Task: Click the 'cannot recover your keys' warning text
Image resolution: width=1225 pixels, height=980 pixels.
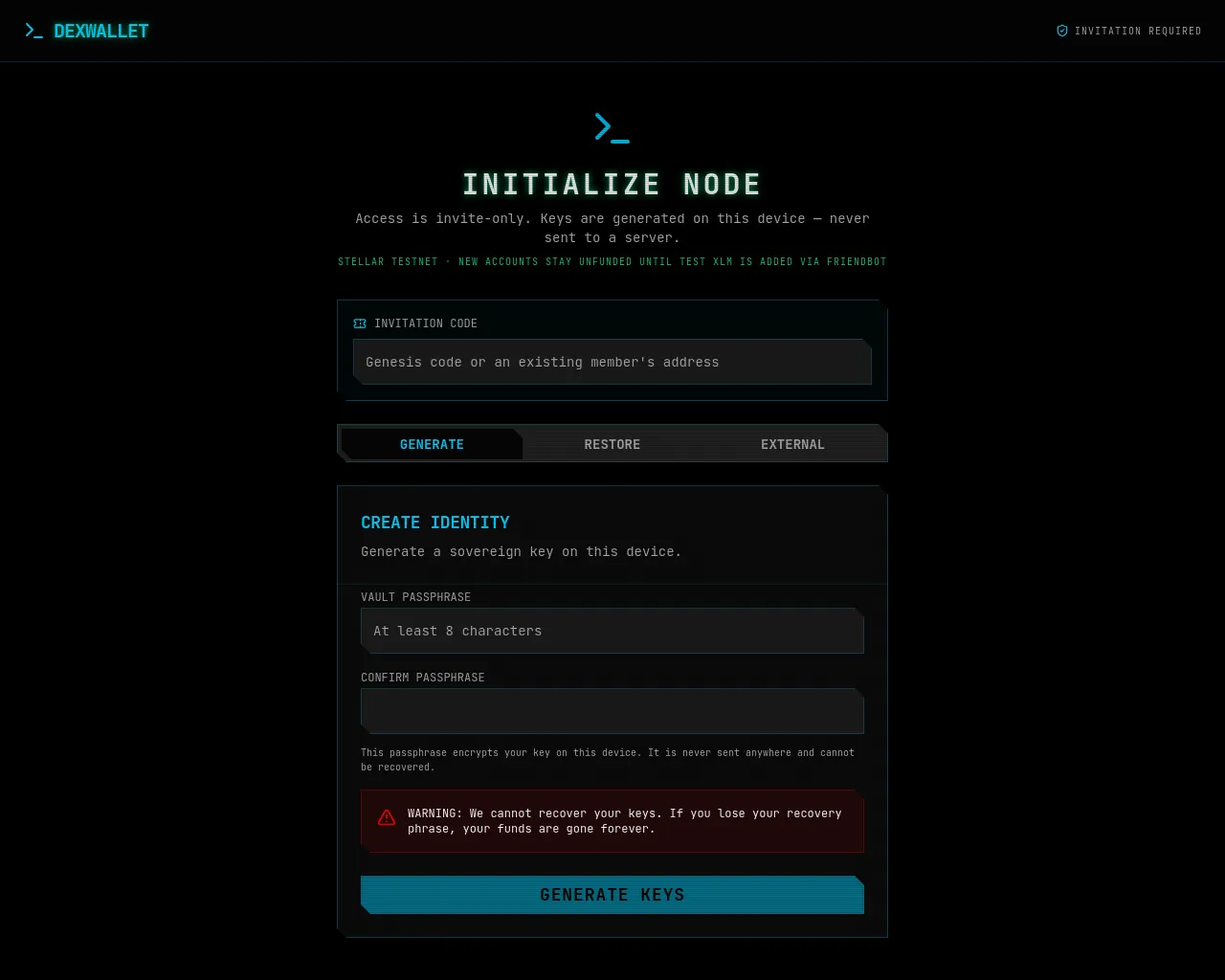Action: [x=625, y=821]
